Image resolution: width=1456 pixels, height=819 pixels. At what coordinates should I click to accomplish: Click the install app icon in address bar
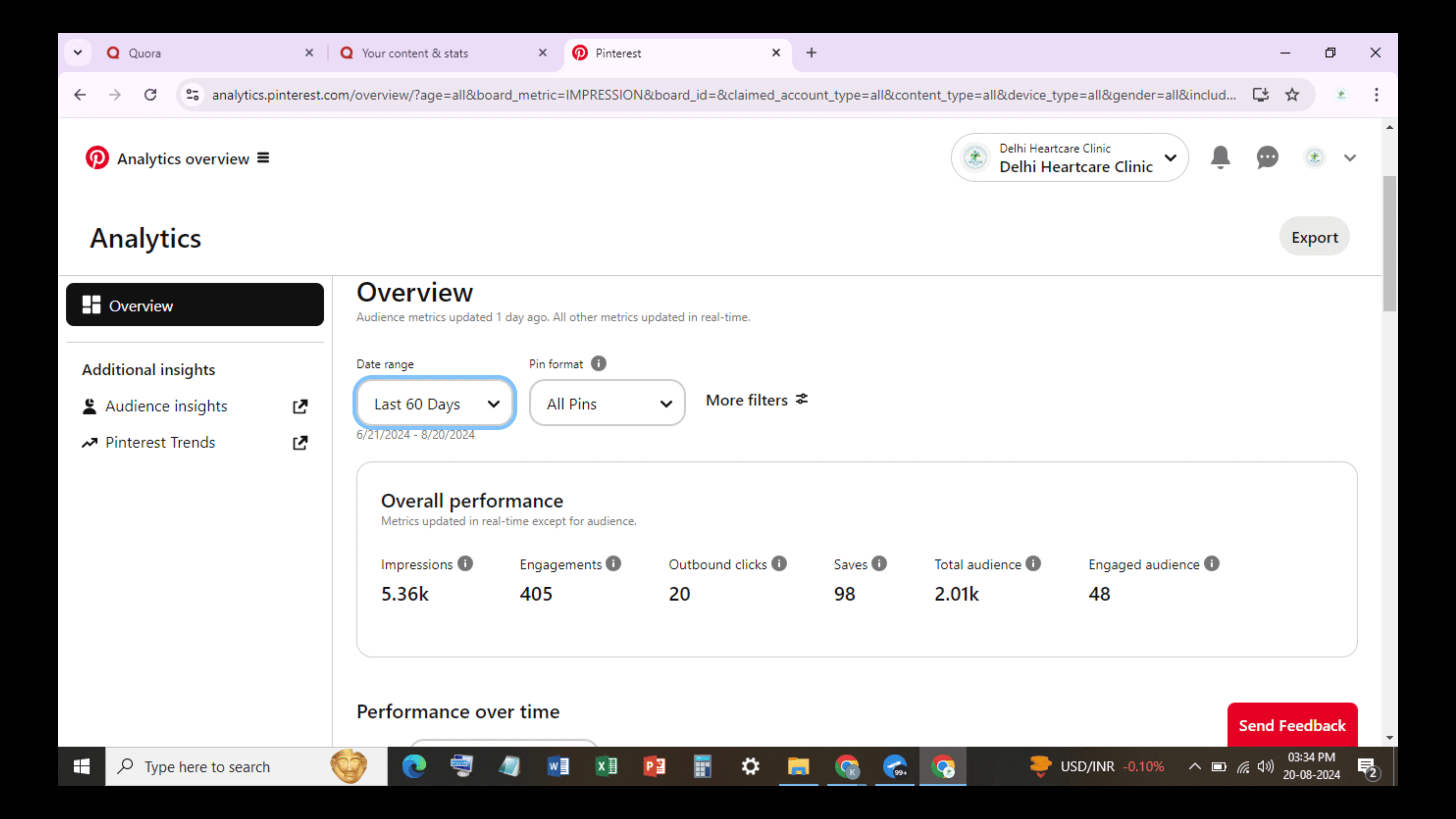click(x=1261, y=94)
